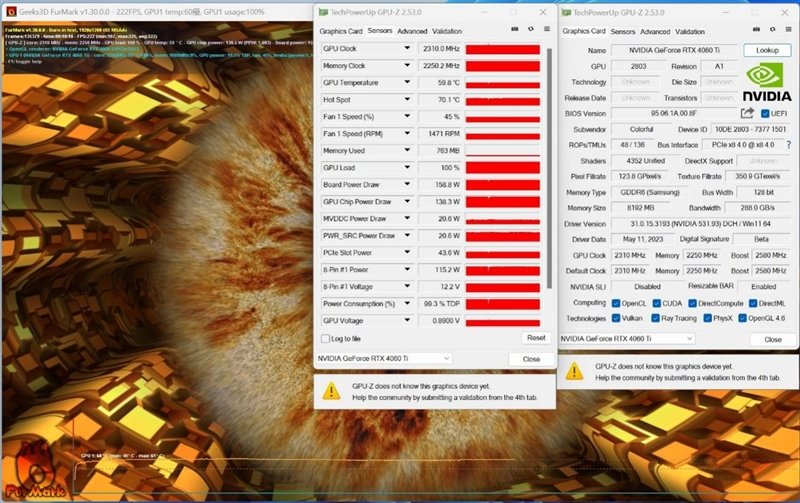Open the Validation tab in Sensors window
The height and width of the screenshot is (503, 800).
point(447,31)
